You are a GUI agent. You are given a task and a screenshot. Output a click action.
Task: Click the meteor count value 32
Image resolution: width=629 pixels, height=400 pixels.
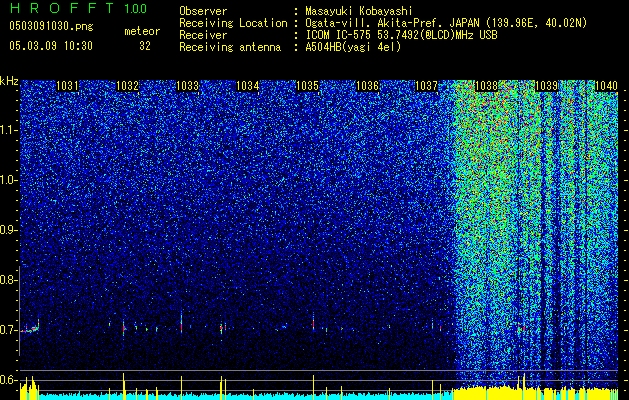(x=145, y=46)
